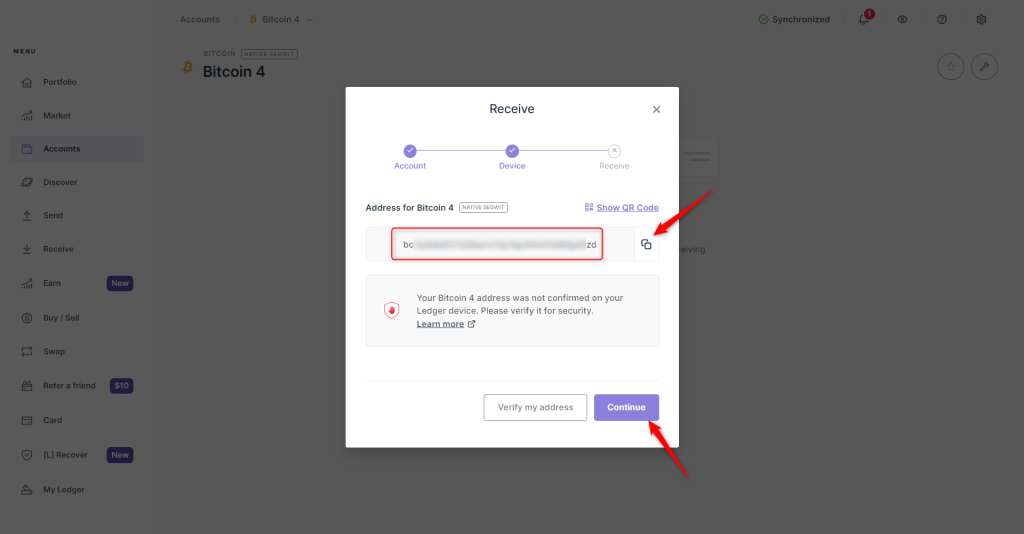Image resolution: width=1024 pixels, height=534 pixels.
Task: Open Accounts breadcrumb at top
Action: 200,19
